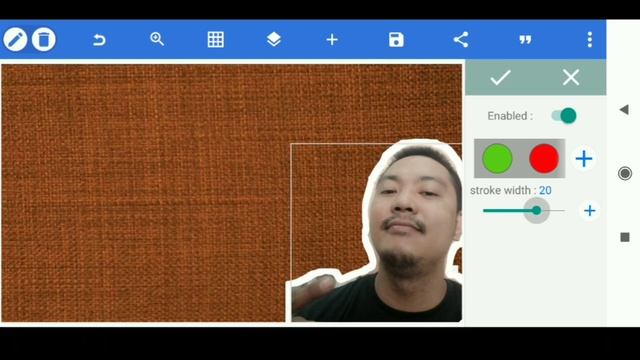Choose the red stroke color
Image resolution: width=640 pixels, height=360 pixels.
(544, 158)
